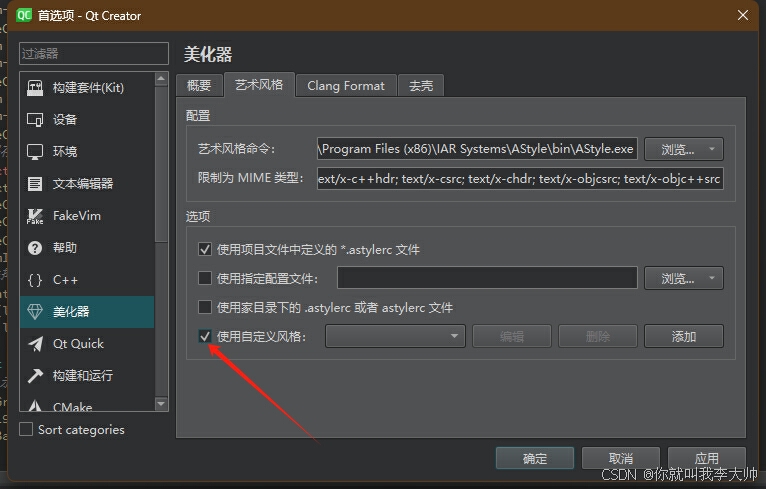Click the 帮助 question mark icon

[35, 248]
